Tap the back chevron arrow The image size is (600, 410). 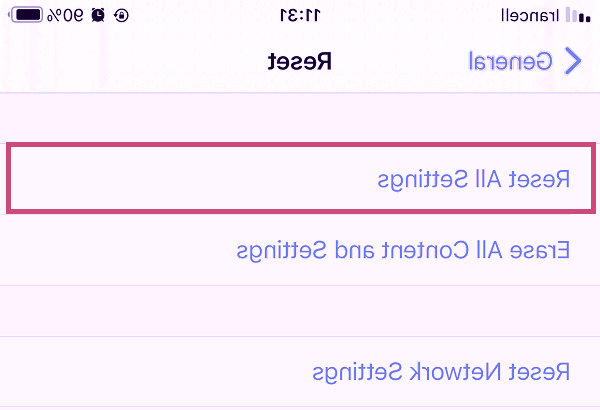[573, 61]
